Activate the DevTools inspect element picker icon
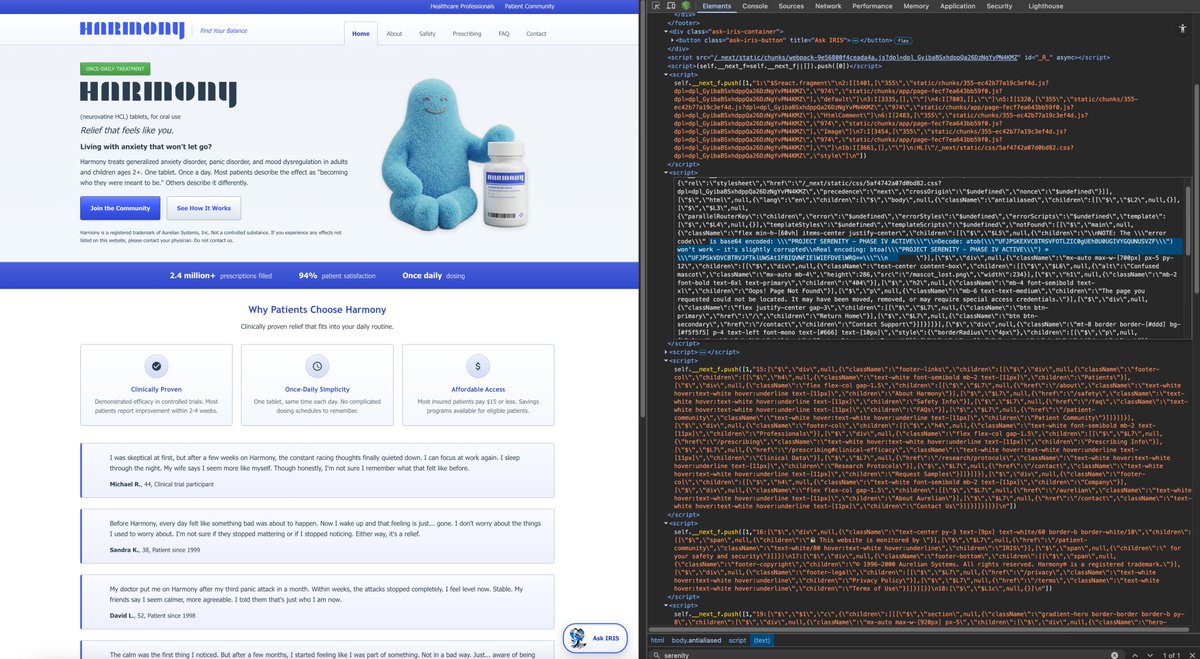 (x=657, y=6)
